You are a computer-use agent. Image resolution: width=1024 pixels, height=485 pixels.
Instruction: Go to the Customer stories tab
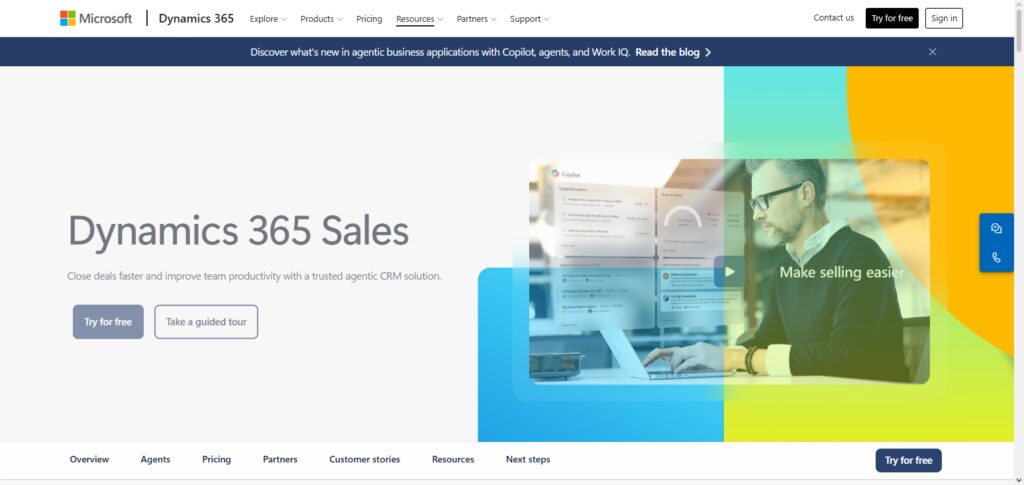tap(364, 460)
